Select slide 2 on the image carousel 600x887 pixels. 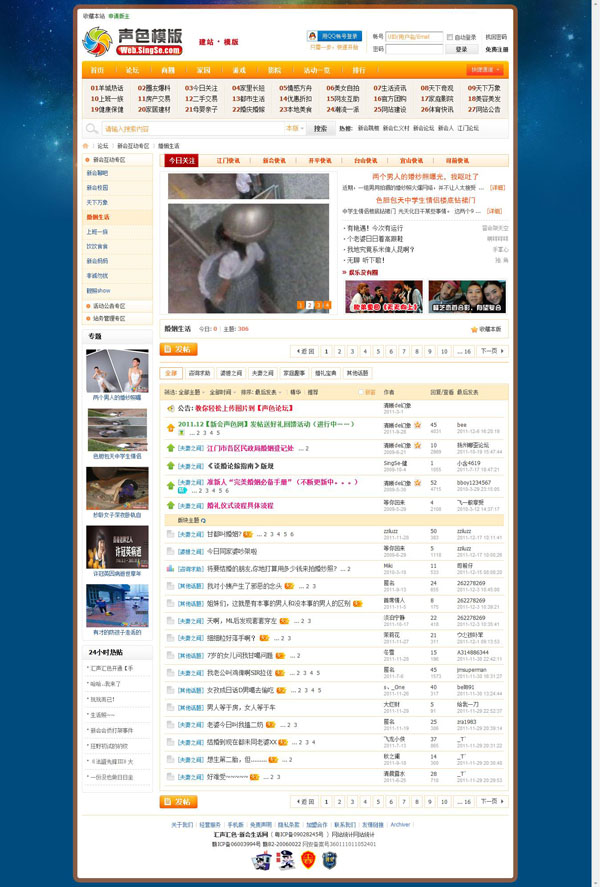point(310,305)
